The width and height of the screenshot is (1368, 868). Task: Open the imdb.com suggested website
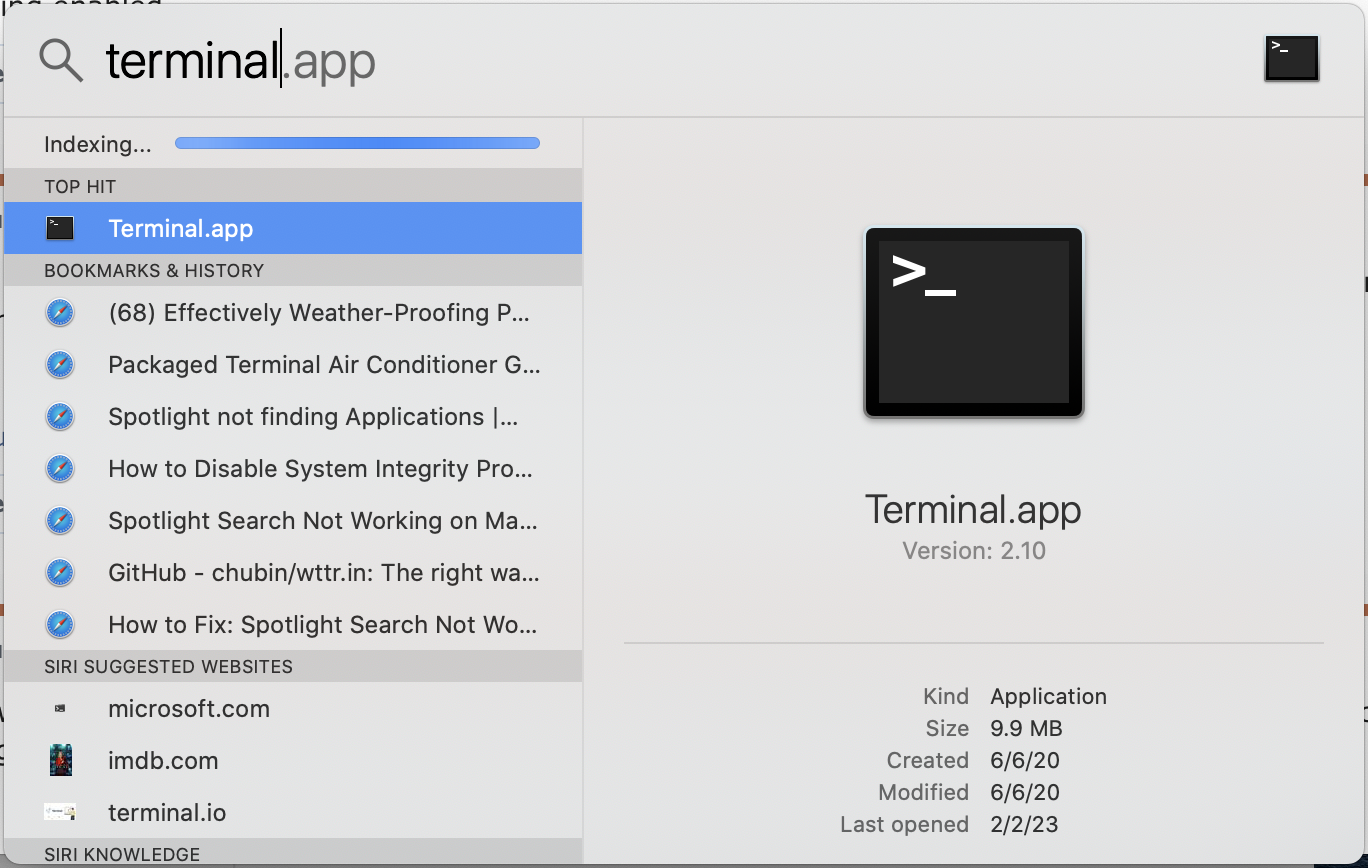click(293, 761)
